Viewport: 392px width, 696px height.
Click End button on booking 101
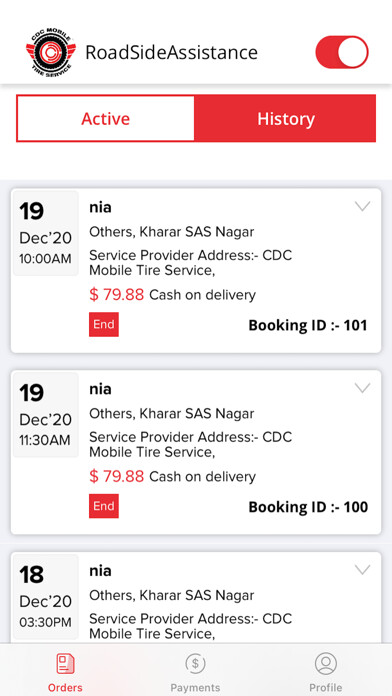point(104,324)
